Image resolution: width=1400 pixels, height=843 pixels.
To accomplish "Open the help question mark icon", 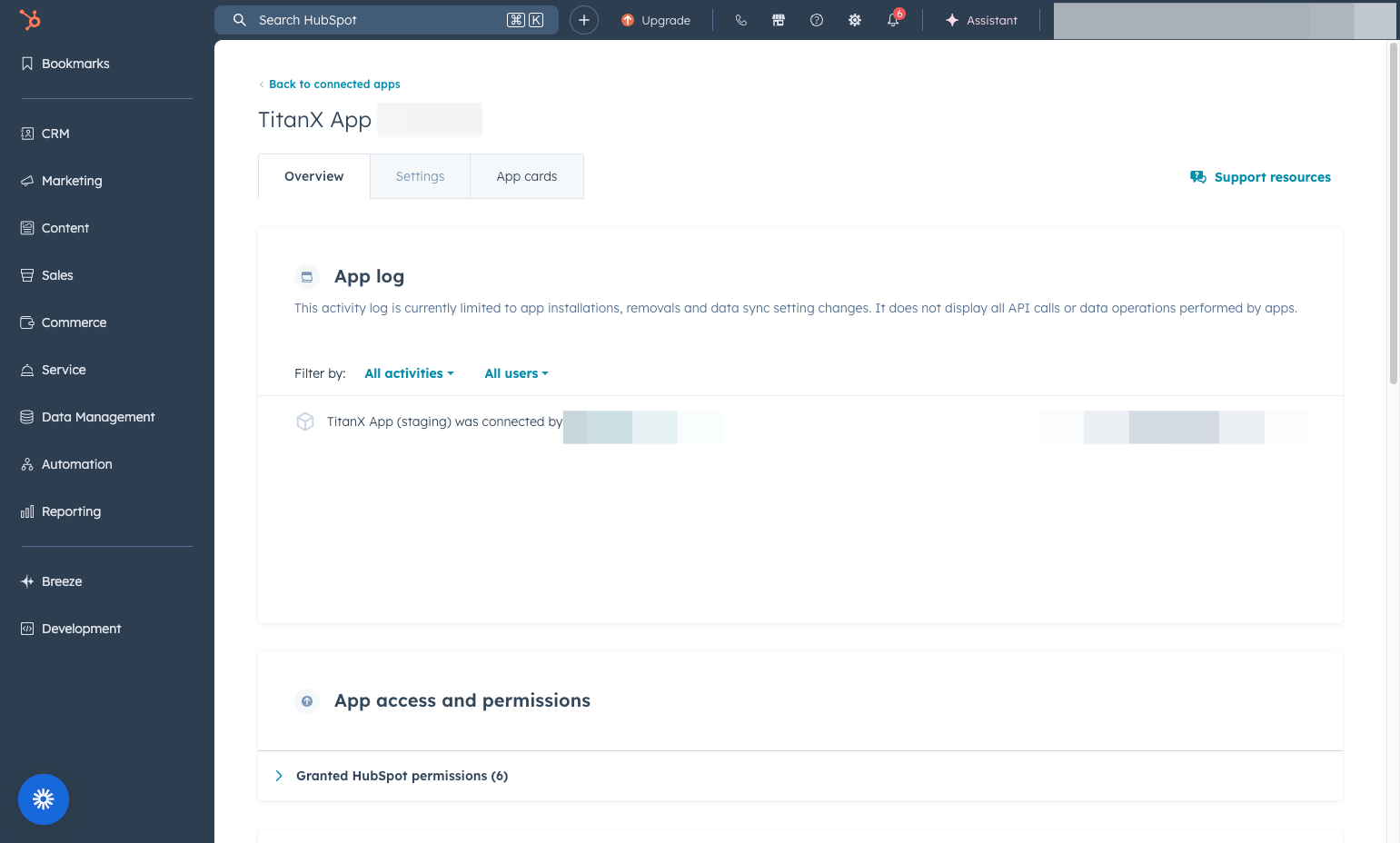I will [817, 20].
